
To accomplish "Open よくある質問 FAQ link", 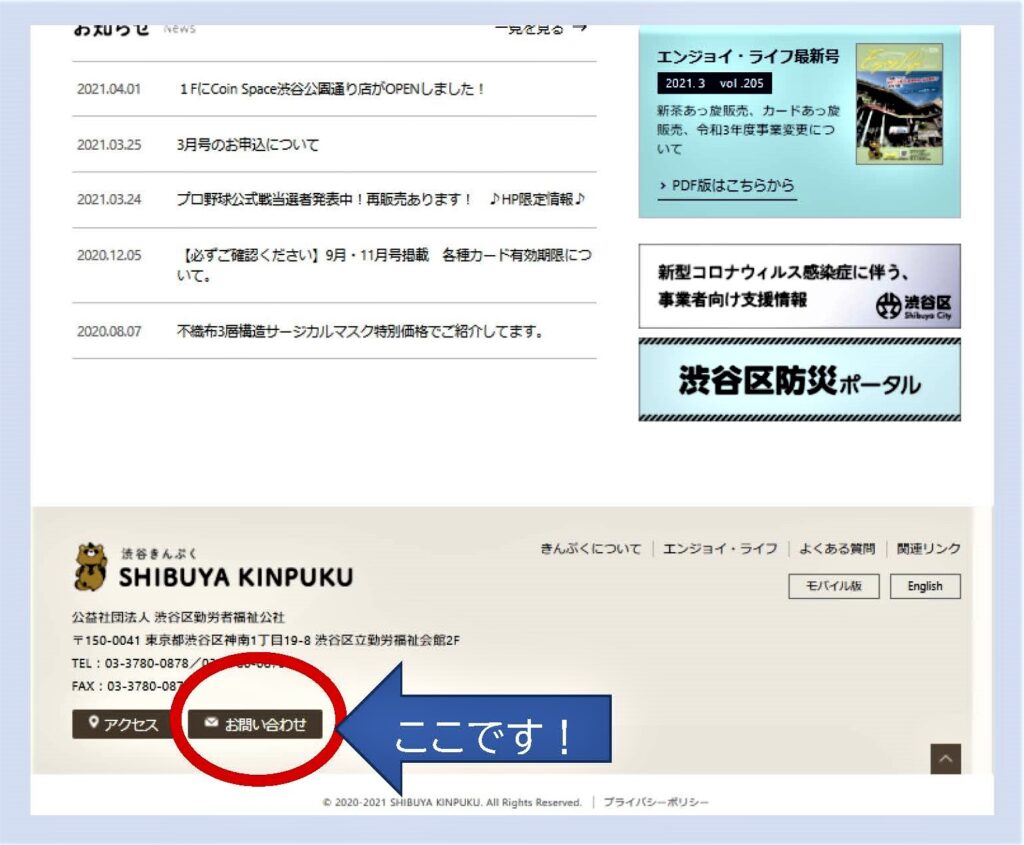I will pyautogui.click(x=837, y=549).
